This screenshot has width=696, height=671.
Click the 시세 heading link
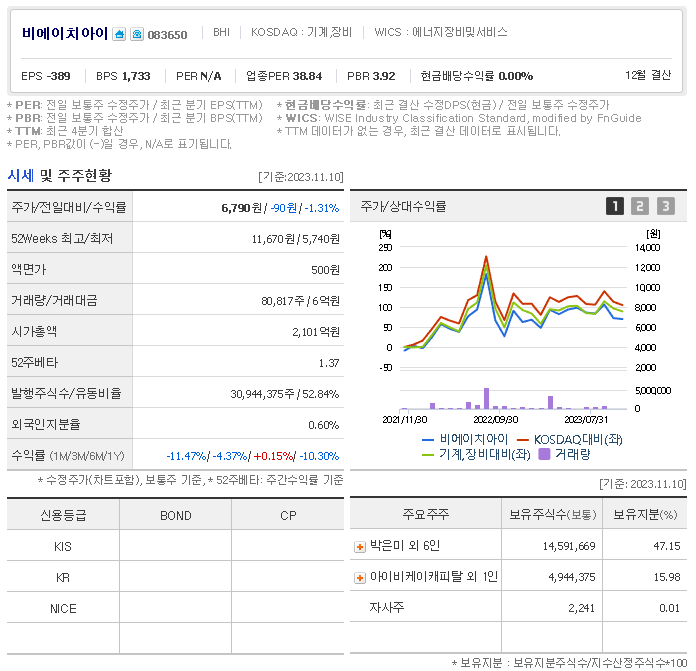[20, 176]
